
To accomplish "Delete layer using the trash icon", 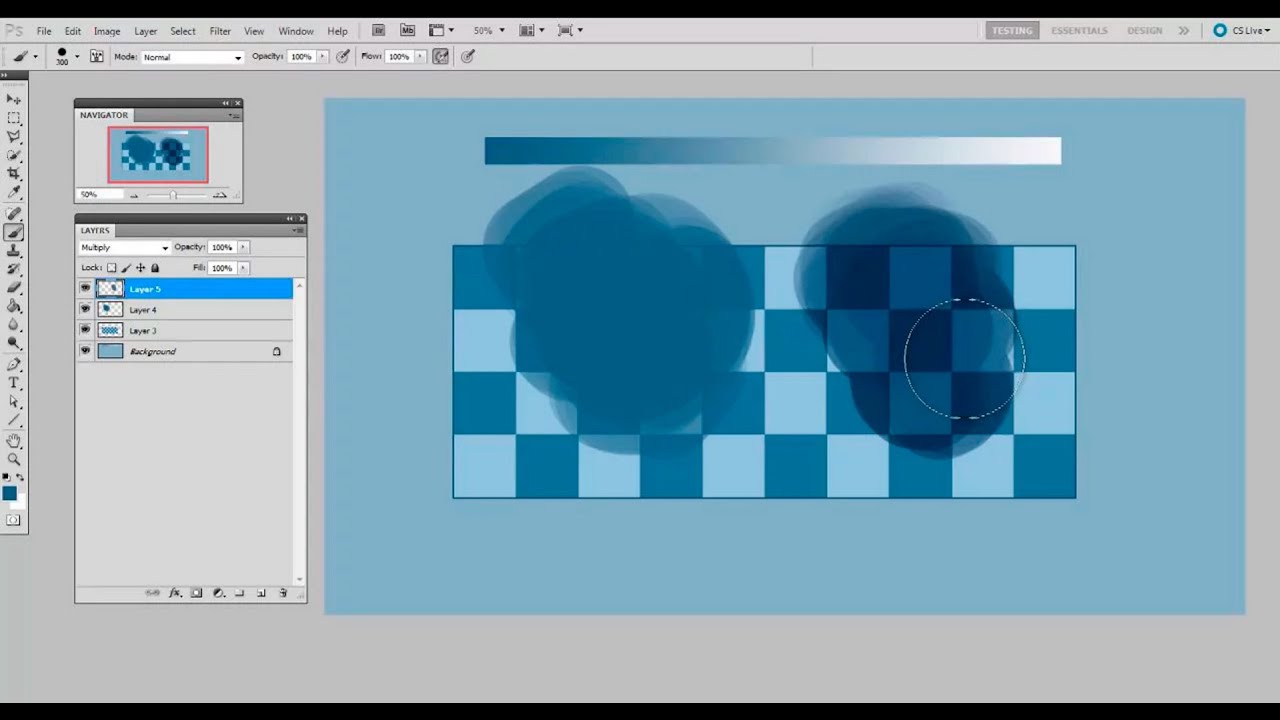I will tap(283, 593).
